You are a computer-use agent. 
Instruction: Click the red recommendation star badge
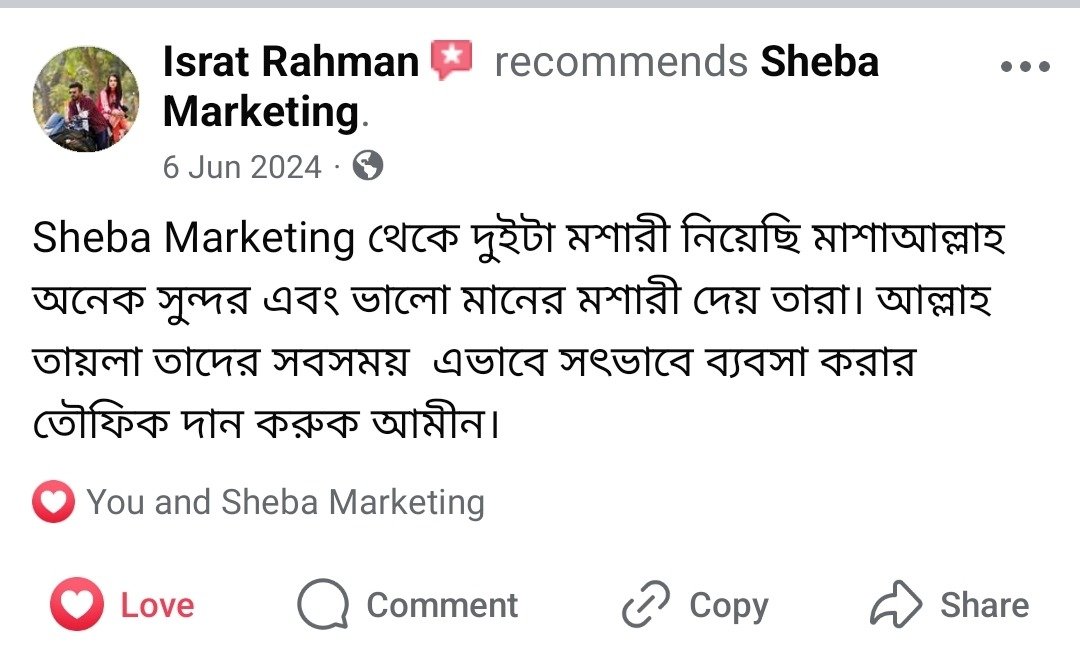[x=451, y=62]
